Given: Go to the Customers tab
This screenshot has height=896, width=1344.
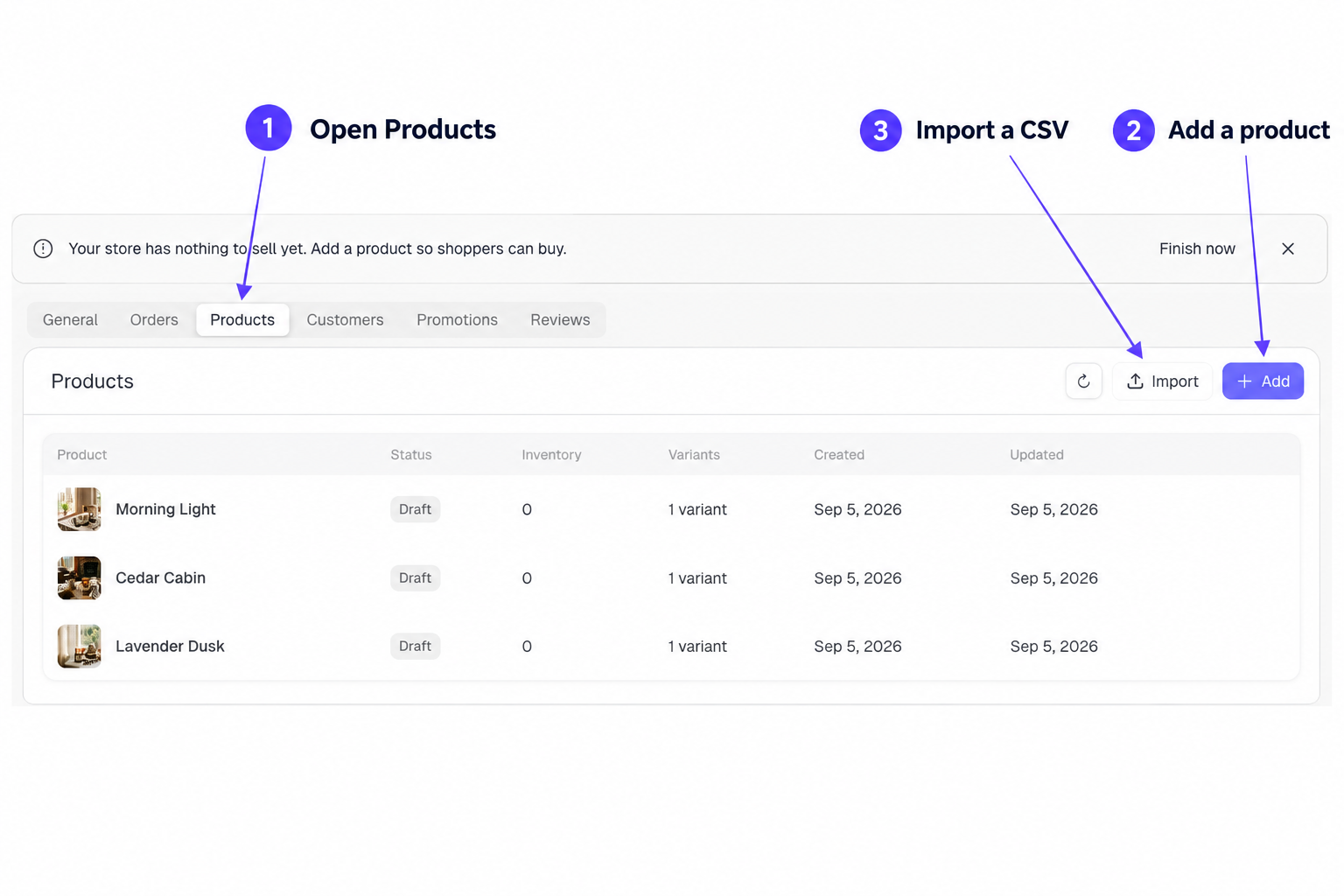Looking at the screenshot, I should (345, 320).
